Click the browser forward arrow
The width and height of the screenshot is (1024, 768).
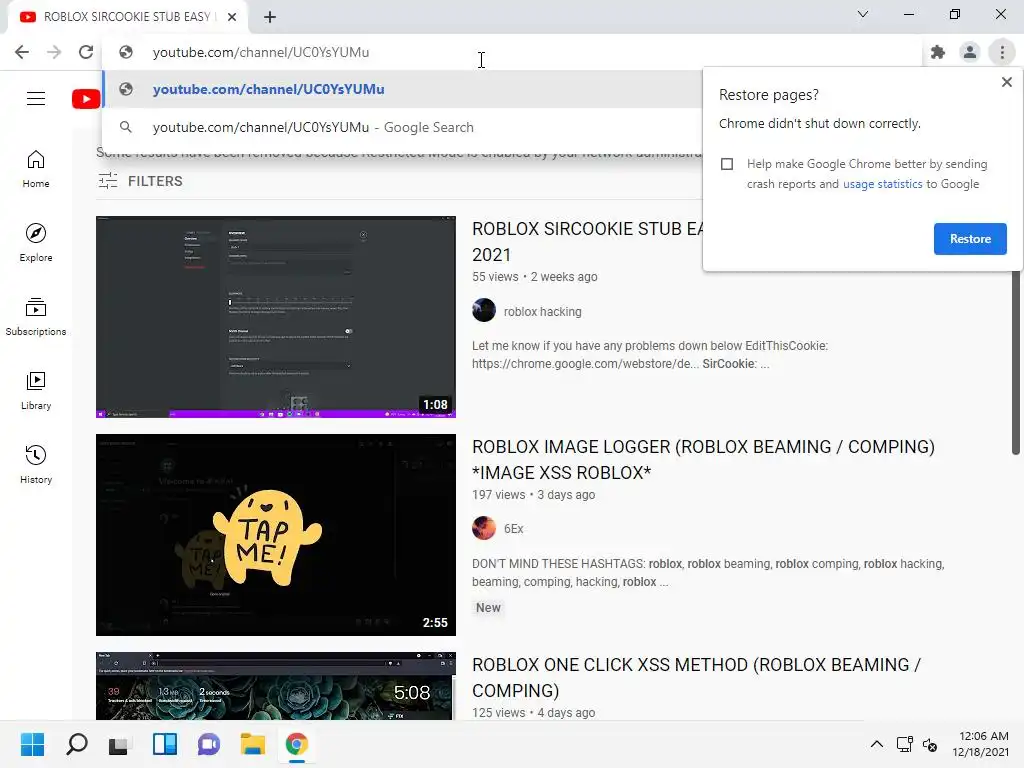54,52
